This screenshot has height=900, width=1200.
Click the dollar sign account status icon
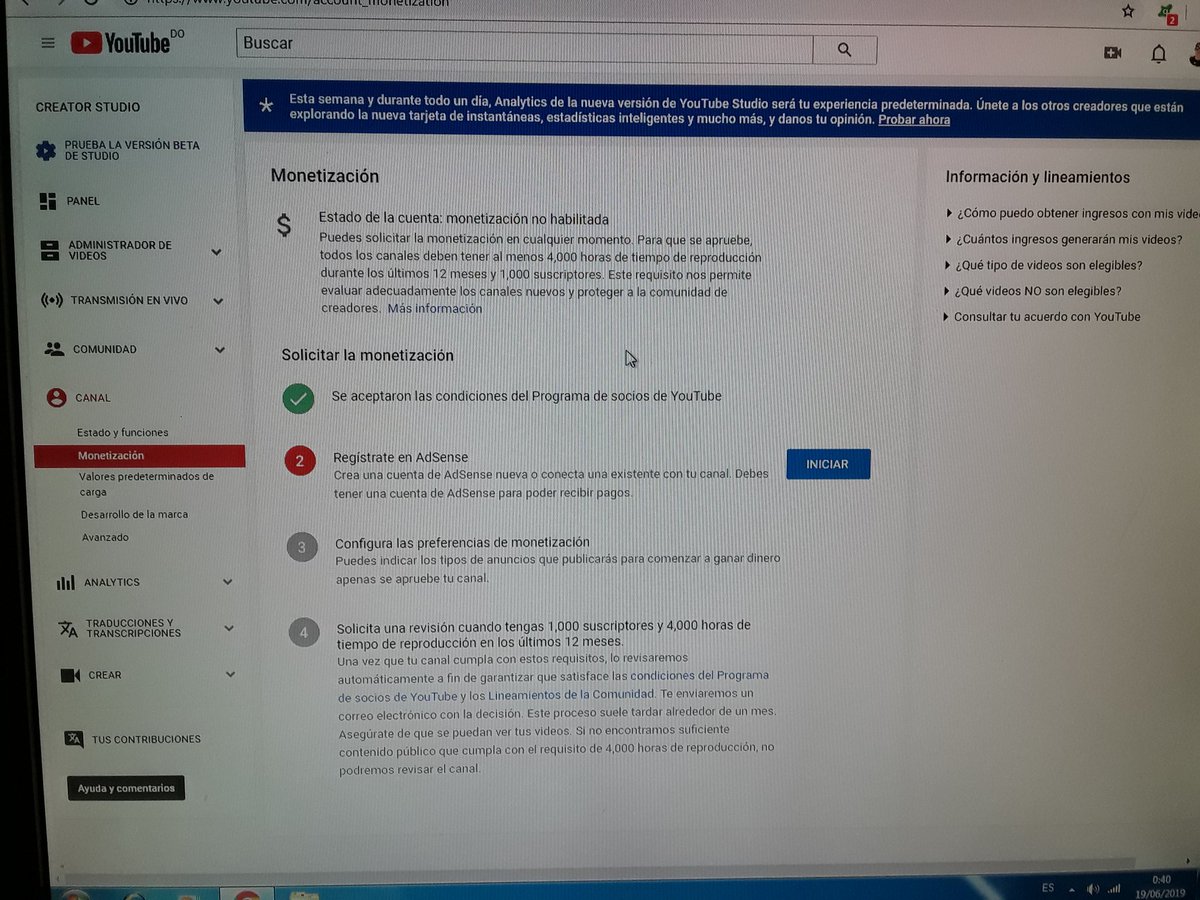284,225
